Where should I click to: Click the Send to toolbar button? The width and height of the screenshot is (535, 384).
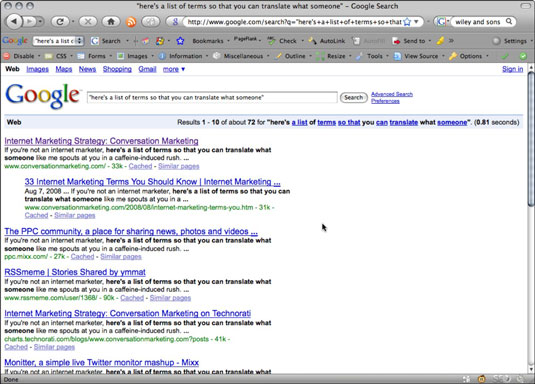coord(409,41)
